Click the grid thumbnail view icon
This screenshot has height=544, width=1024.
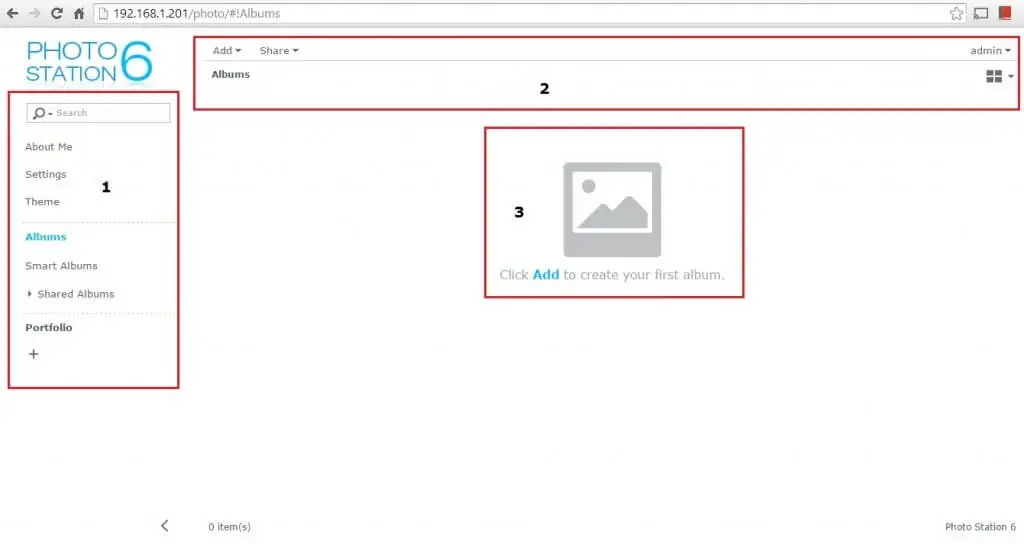994,76
